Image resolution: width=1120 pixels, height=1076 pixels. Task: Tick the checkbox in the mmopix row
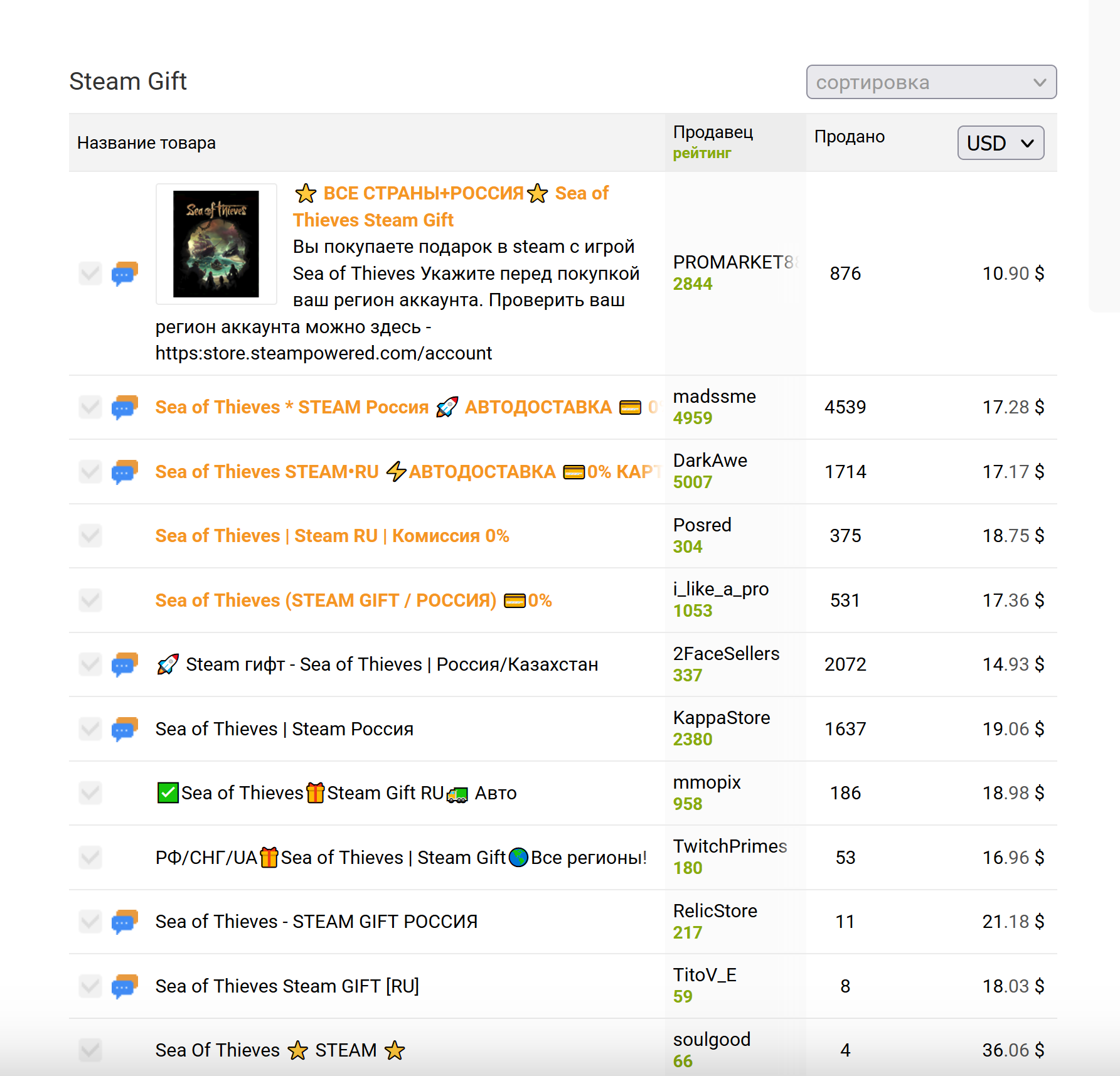click(x=90, y=793)
